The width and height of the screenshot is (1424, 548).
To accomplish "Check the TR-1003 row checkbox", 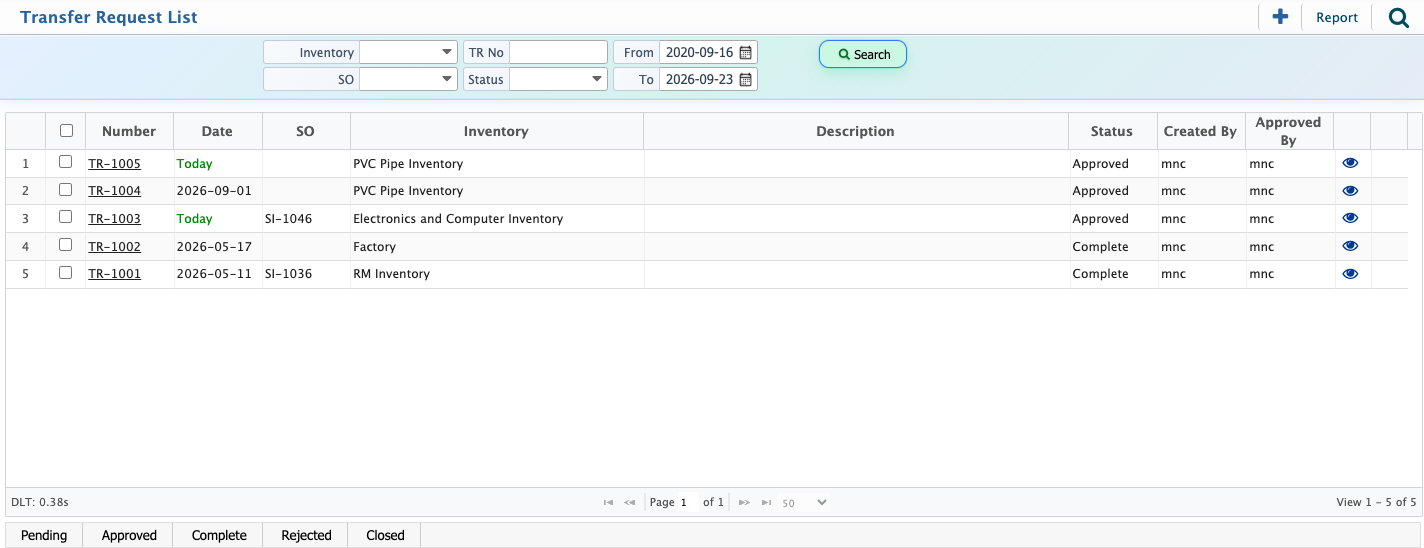I will pyautogui.click(x=66, y=217).
